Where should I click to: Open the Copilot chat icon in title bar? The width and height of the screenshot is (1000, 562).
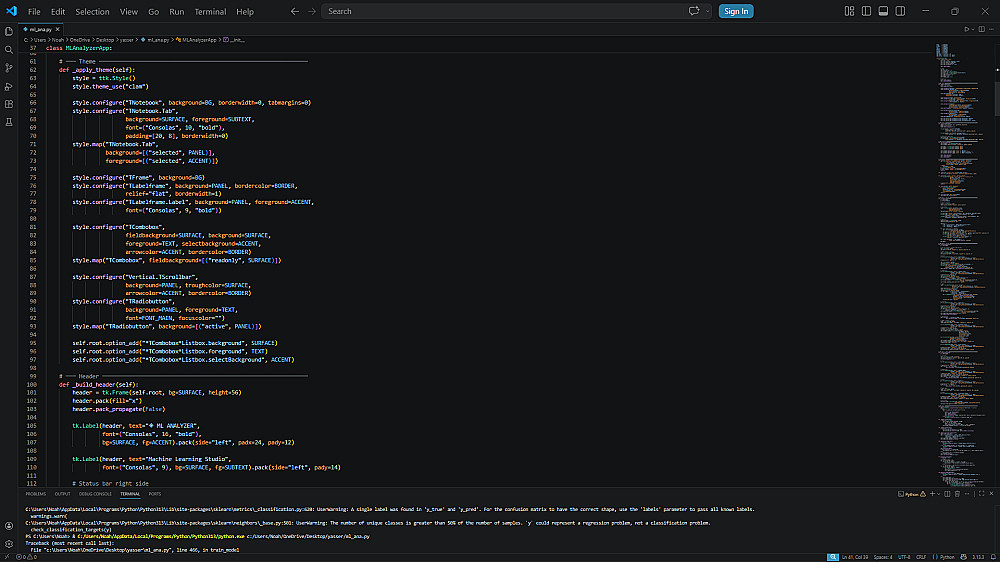coord(693,11)
